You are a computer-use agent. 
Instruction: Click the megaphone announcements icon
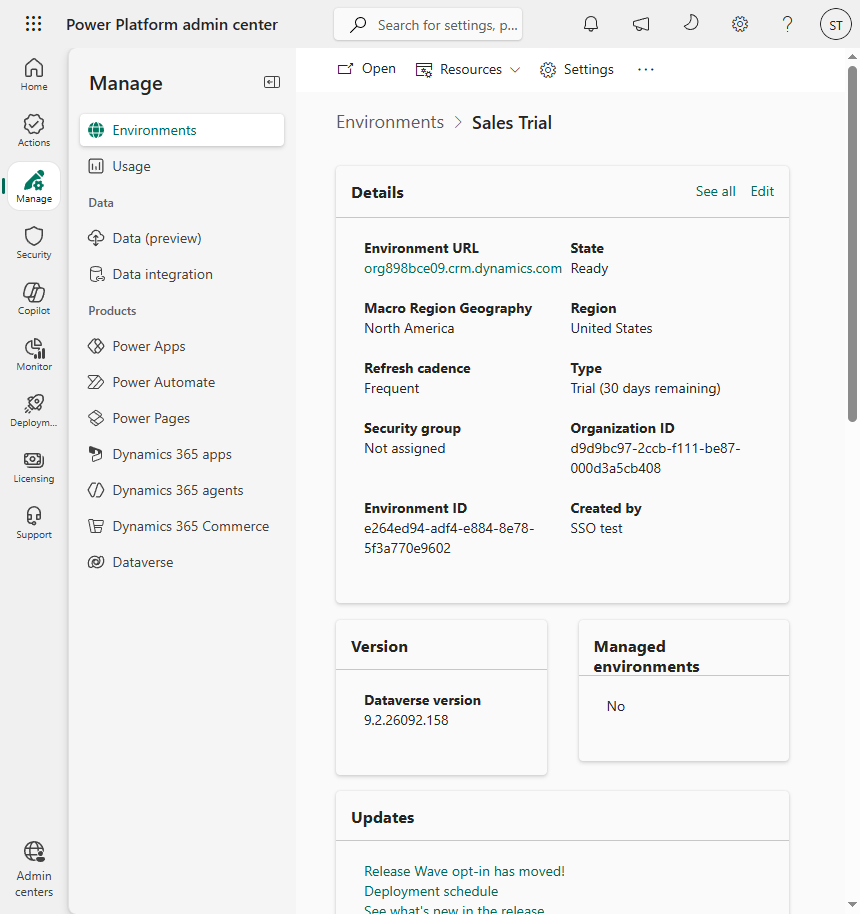coord(641,24)
